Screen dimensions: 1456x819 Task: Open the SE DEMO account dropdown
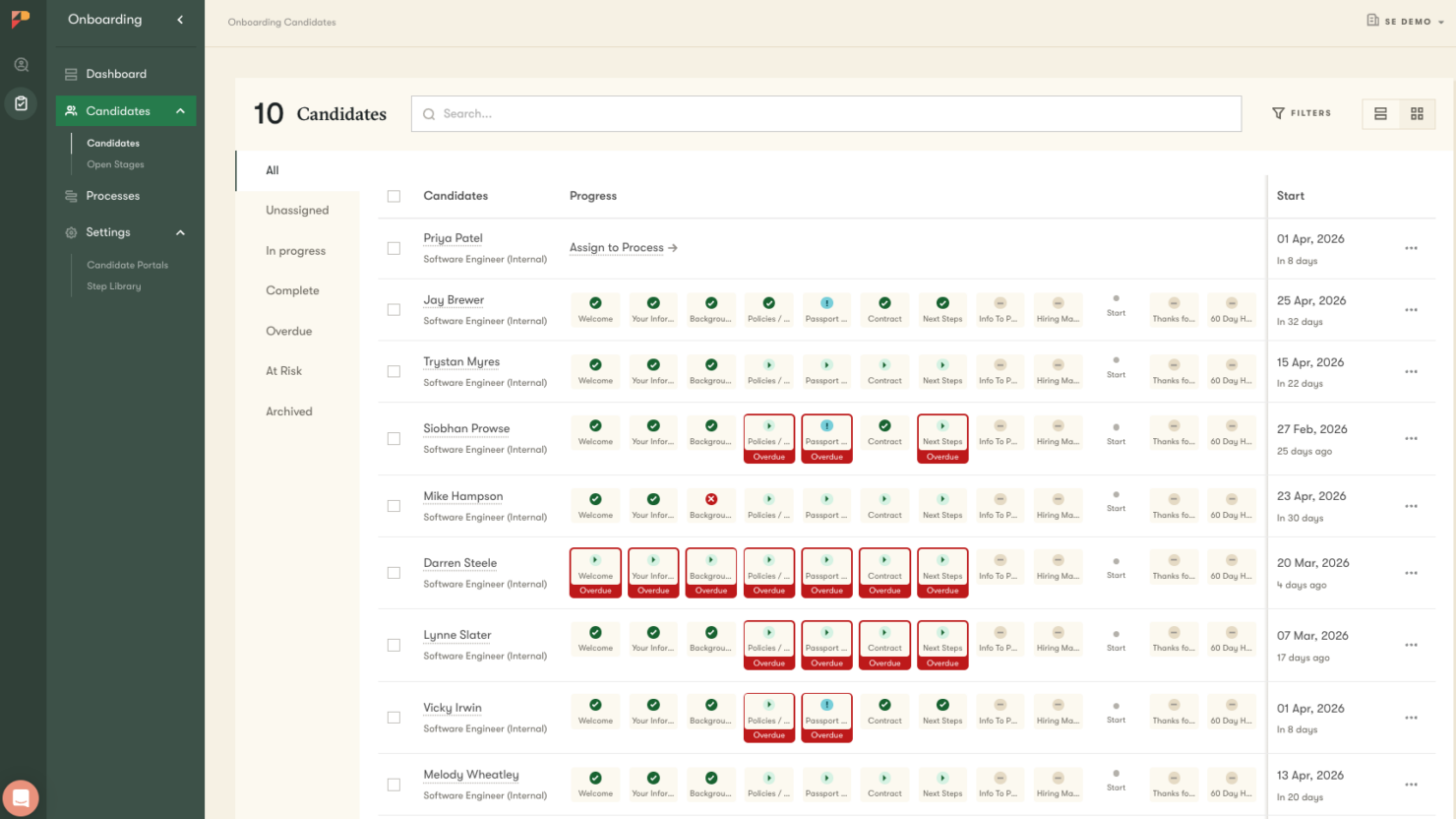pos(1404,20)
